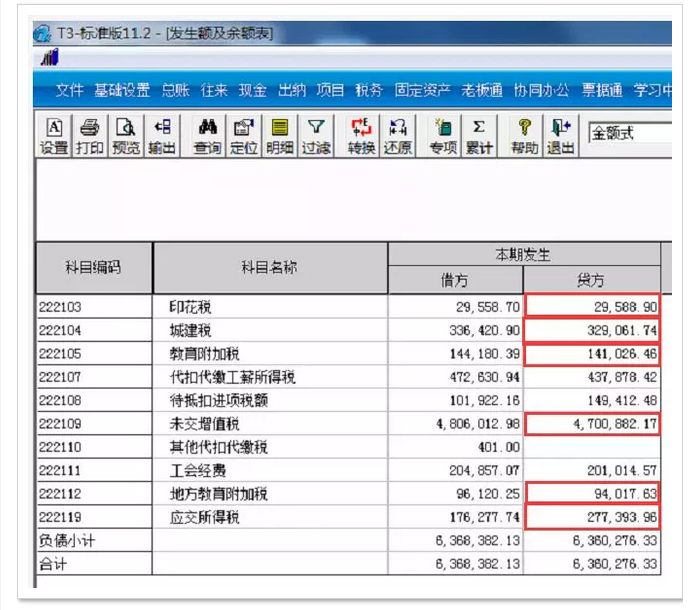Click debit value 101,922.16
Viewport: 695px width, 610px height.
click(484, 400)
